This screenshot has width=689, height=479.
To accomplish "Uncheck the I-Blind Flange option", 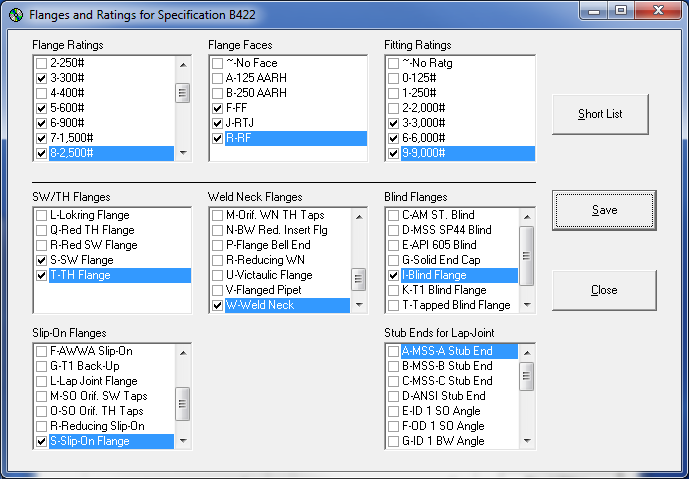I will click(393, 275).
